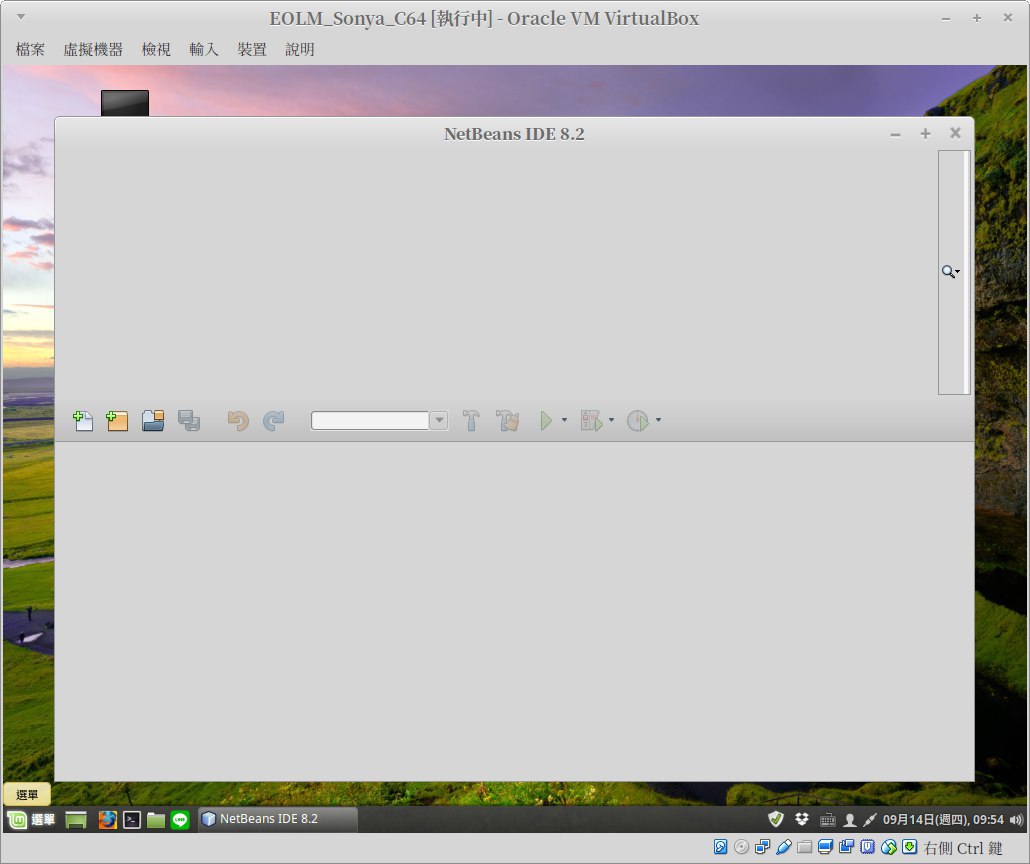This screenshot has width=1030, height=864.
Task: Open the LINE app icon in panel
Action: coord(180,819)
